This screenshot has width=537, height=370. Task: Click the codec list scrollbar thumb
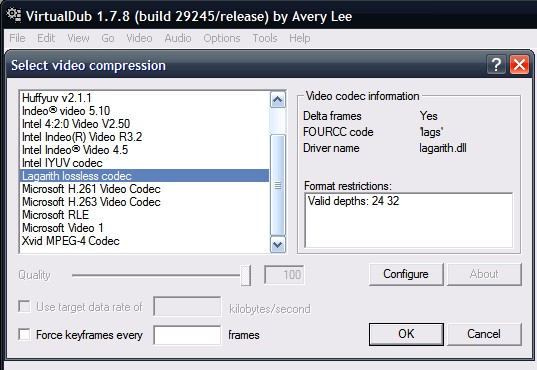click(277, 185)
